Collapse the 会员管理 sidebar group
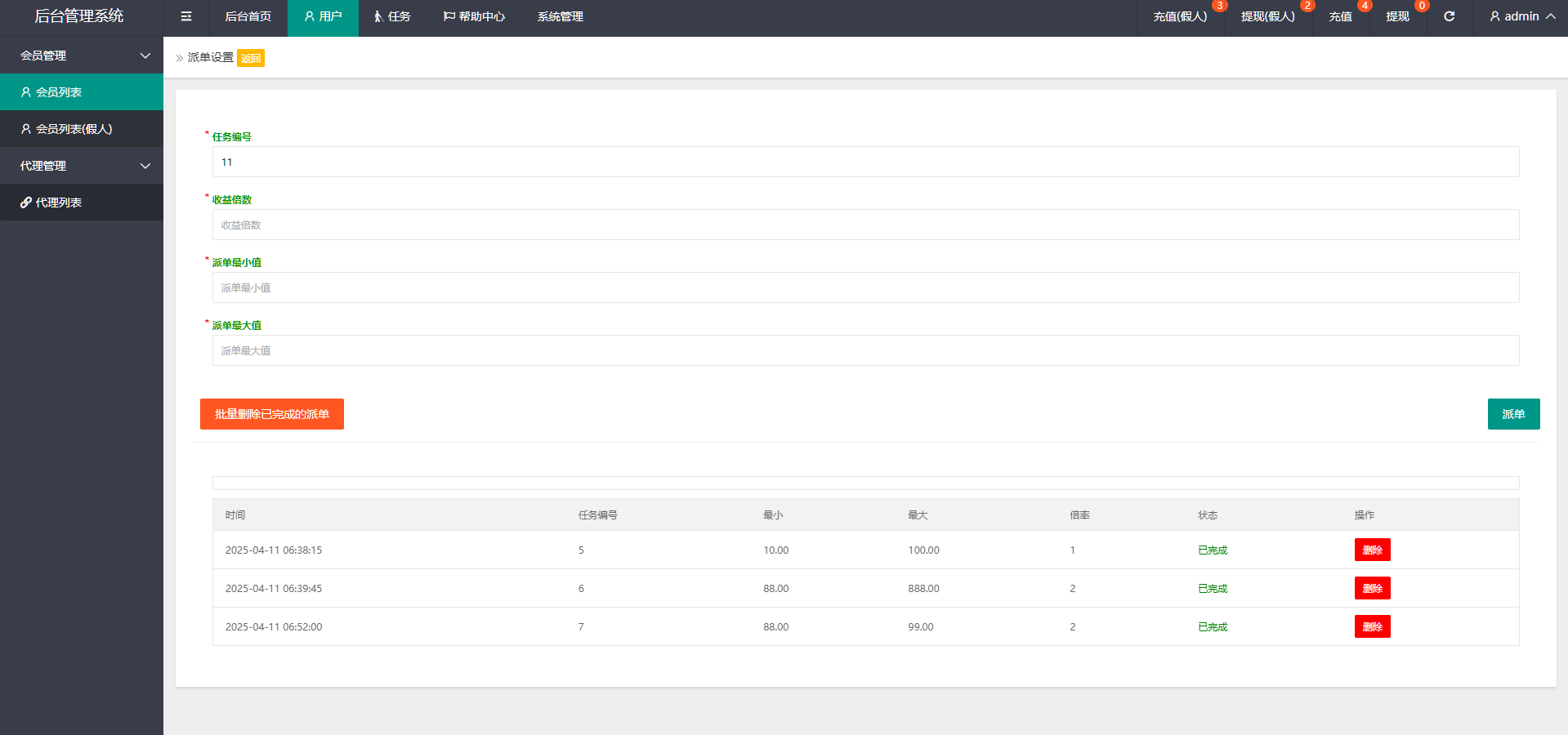 point(82,56)
